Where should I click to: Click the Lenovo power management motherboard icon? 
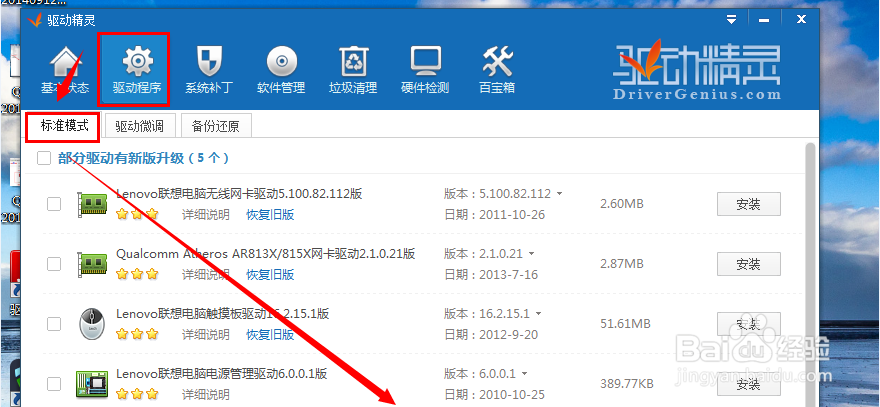coord(91,384)
